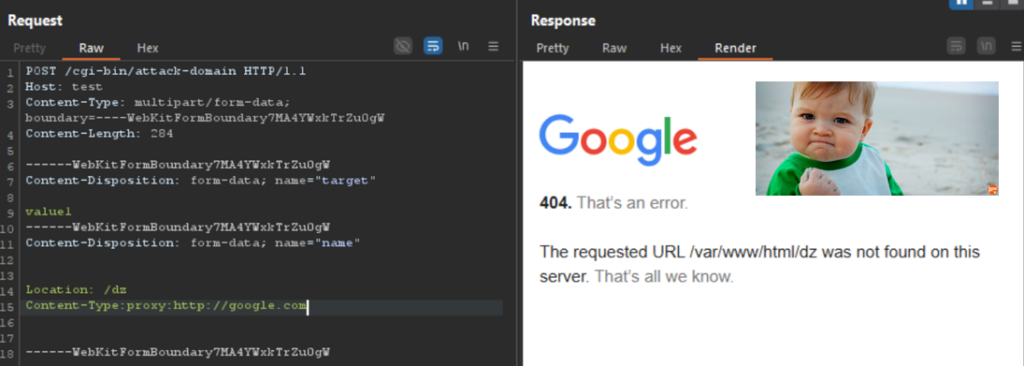
Task: Click the WebKitFormBoundary line at row 10
Action: pyautogui.click(x=178, y=227)
